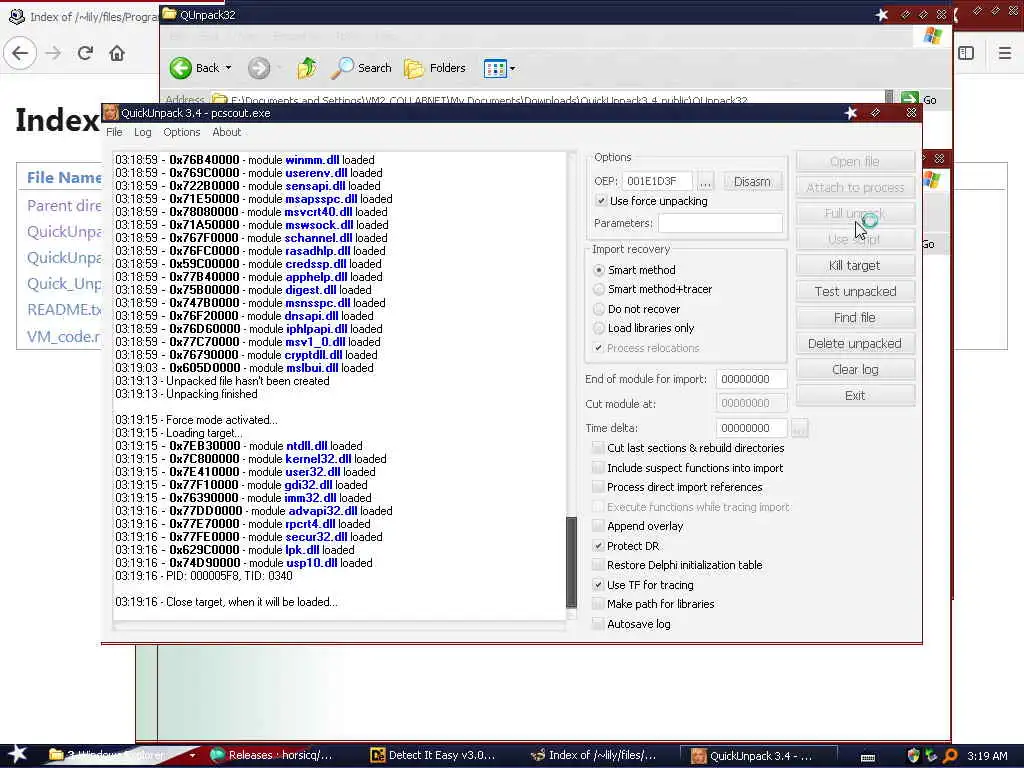Click the Test unpacked button
The width and height of the screenshot is (1024, 768).
[855, 291]
